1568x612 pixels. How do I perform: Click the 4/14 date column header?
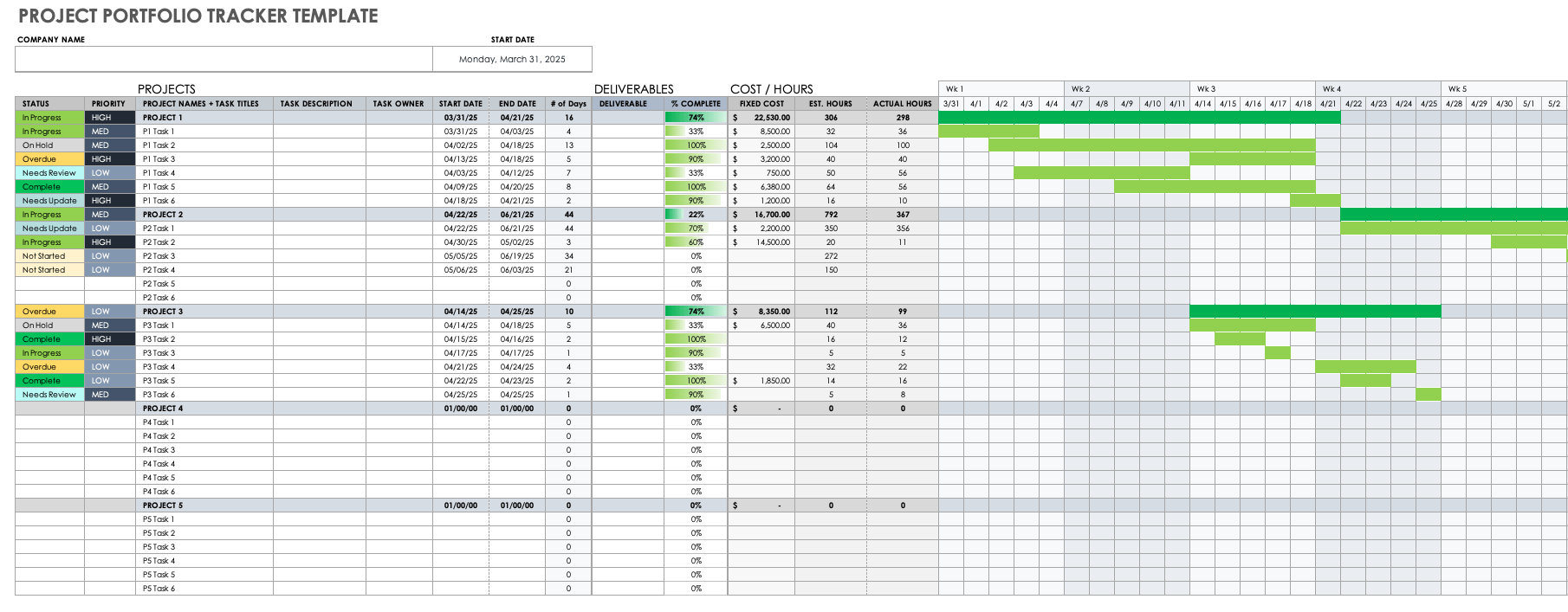pos(1202,104)
